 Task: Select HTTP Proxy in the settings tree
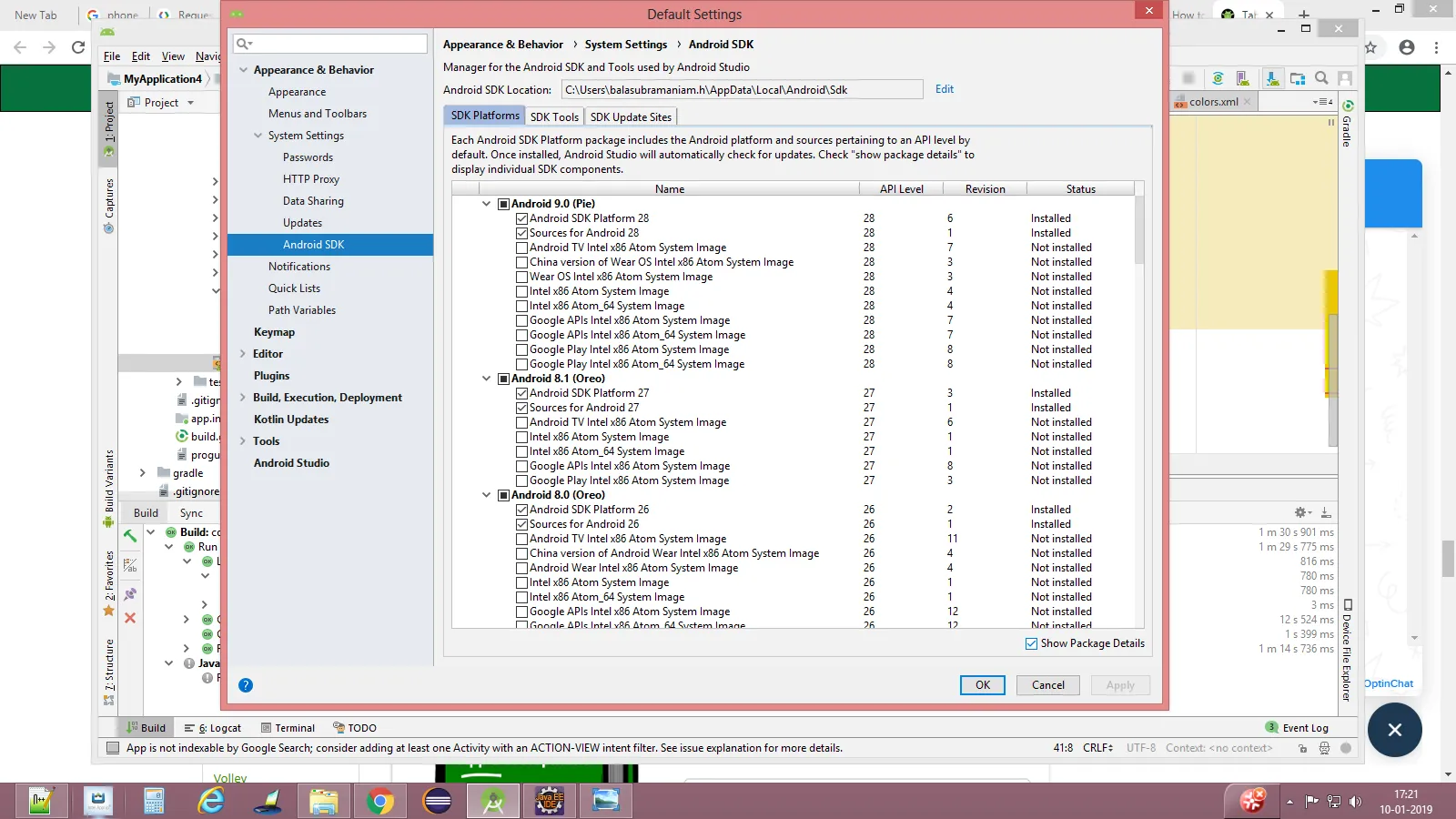311,179
